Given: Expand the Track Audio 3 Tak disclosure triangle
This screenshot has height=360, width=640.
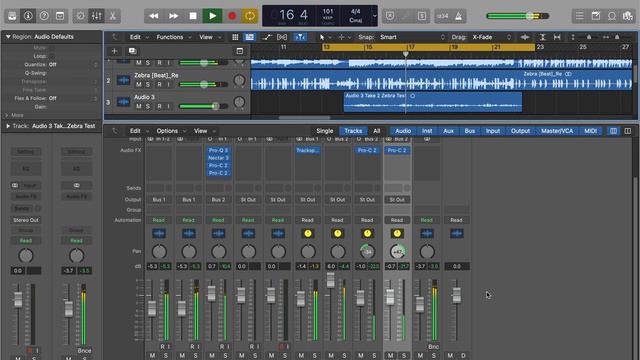Looking at the screenshot, I should (8, 126).
